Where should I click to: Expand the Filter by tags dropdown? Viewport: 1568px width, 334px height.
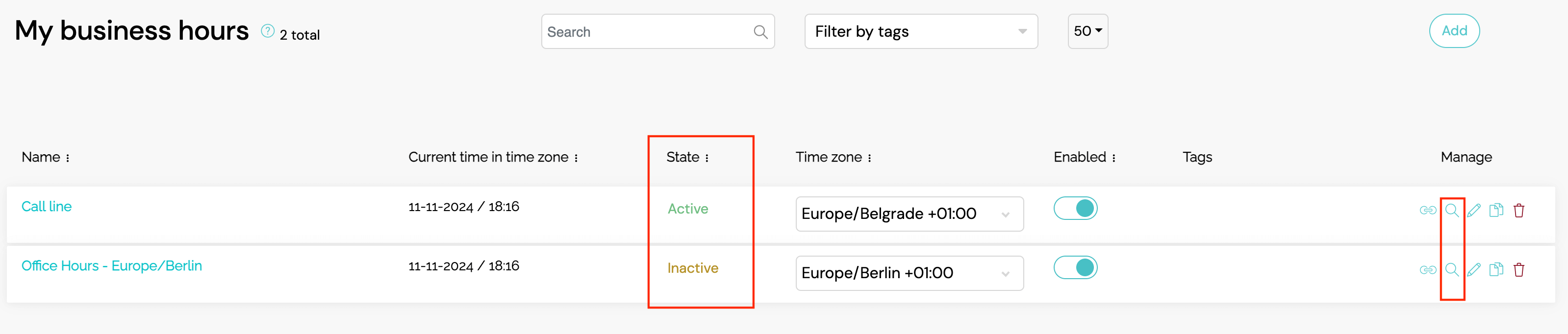[921, 32]
